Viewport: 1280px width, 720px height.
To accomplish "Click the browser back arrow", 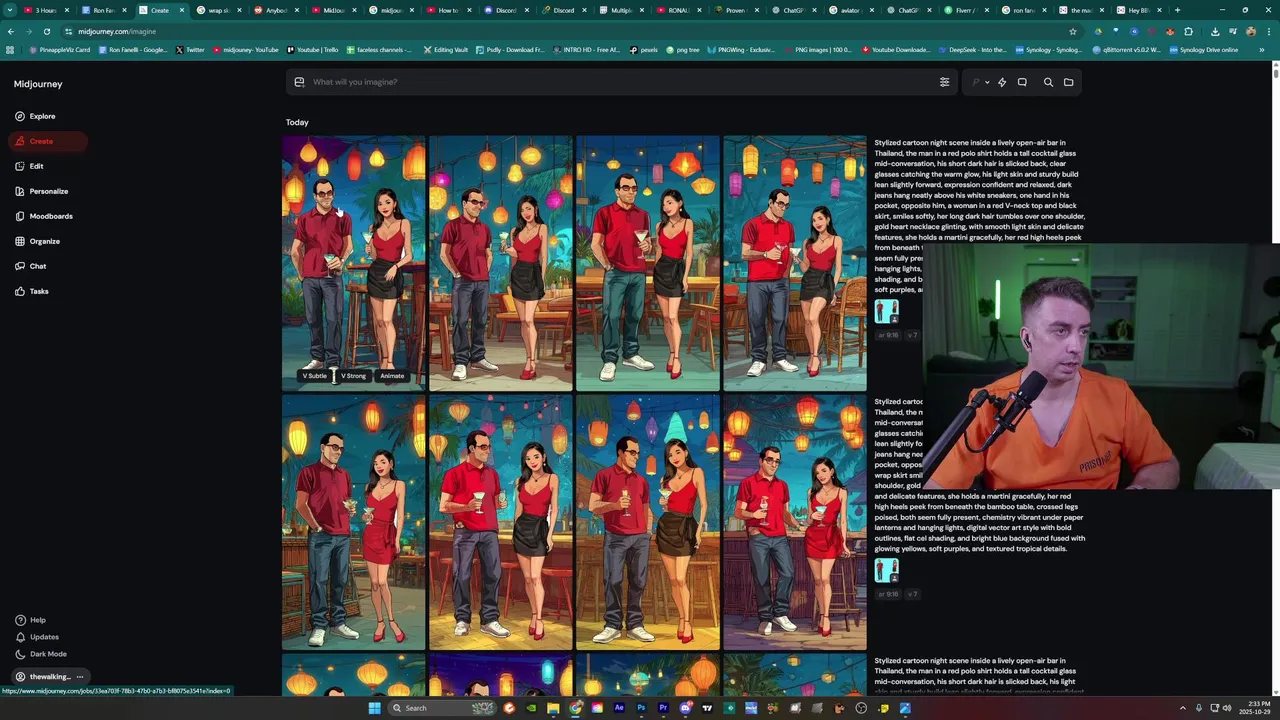I will 11,31.
